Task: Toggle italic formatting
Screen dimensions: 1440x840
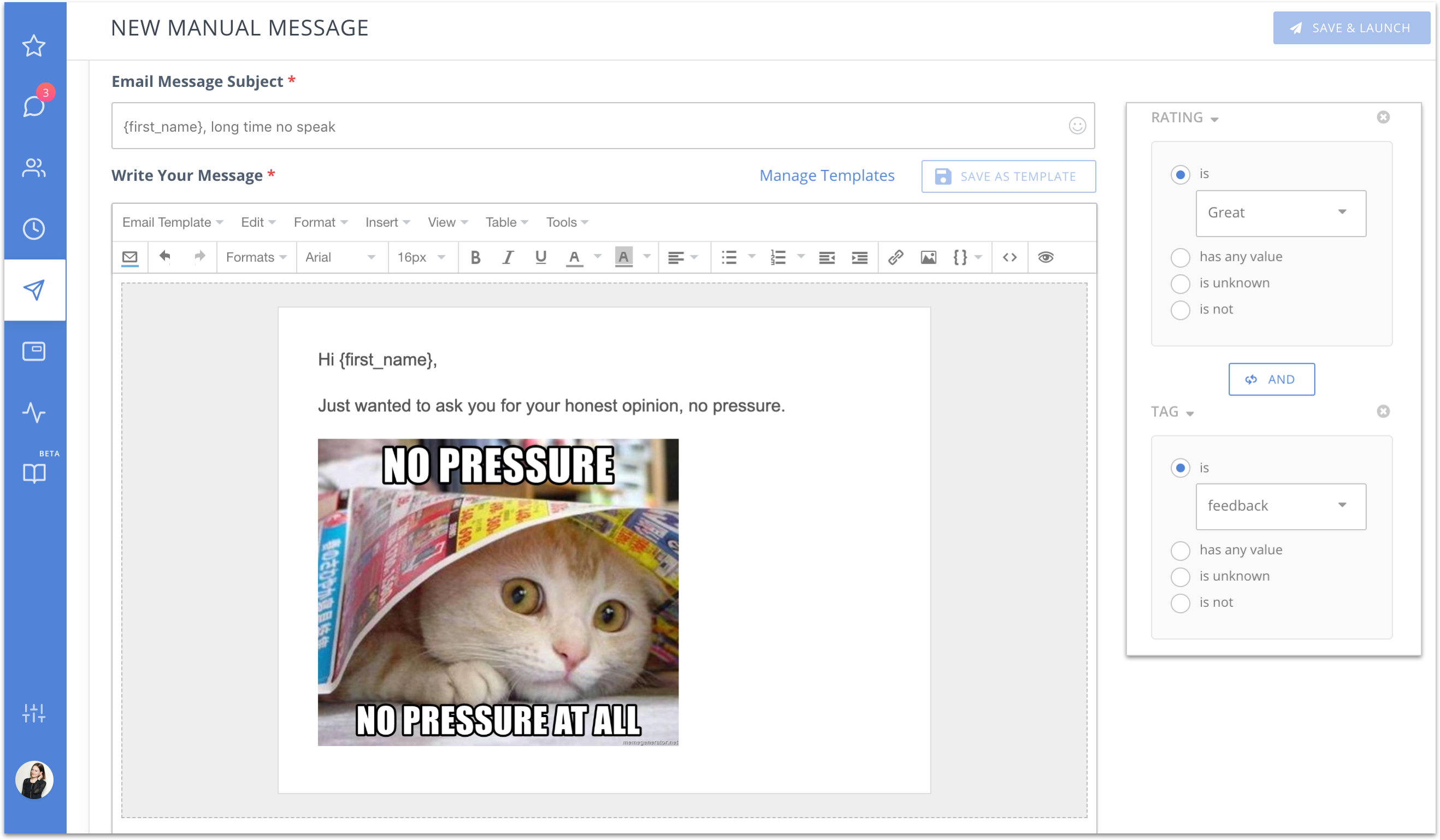Action: coord(507,257)
